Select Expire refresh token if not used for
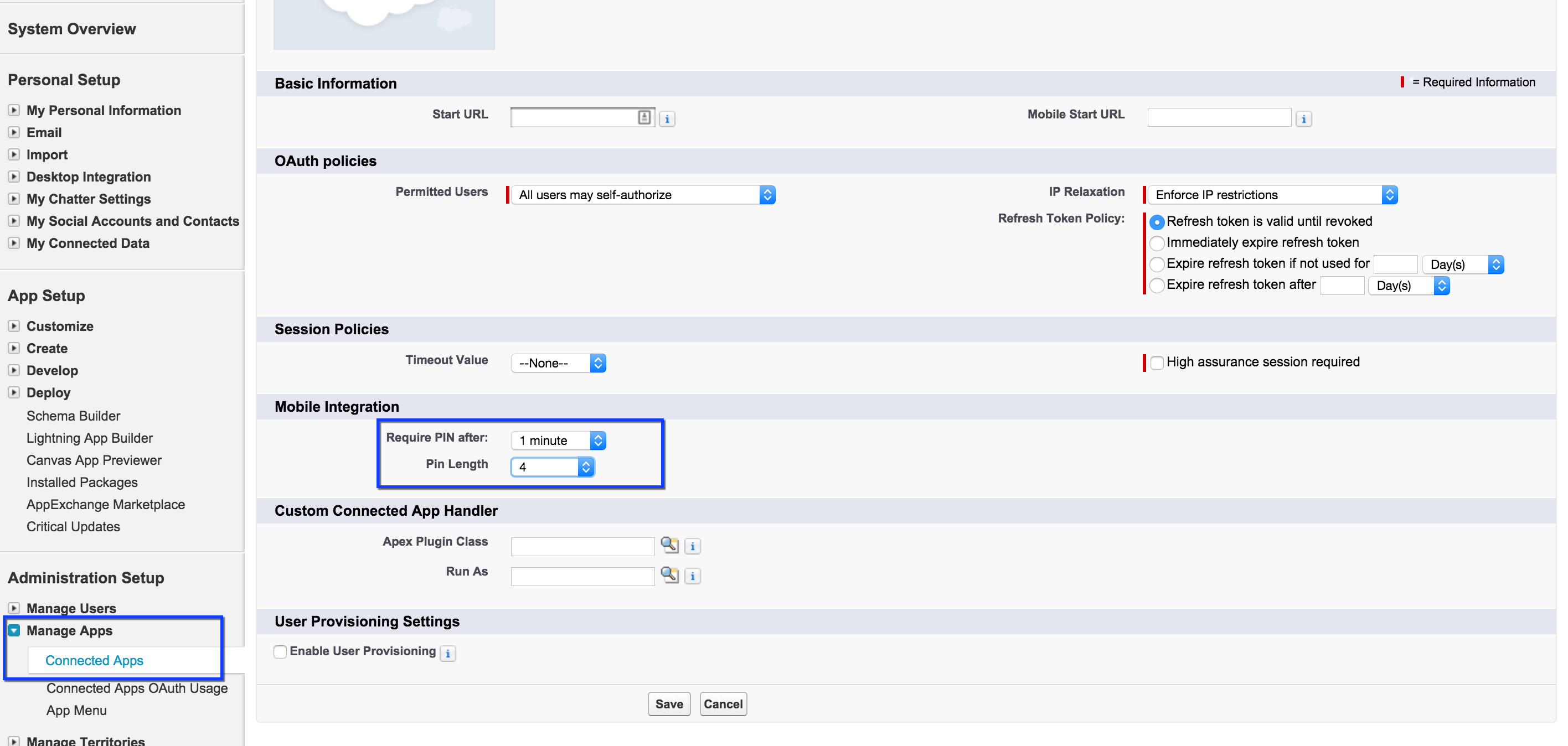The height and width of the screenshot is (746, 1568). 1157,264
